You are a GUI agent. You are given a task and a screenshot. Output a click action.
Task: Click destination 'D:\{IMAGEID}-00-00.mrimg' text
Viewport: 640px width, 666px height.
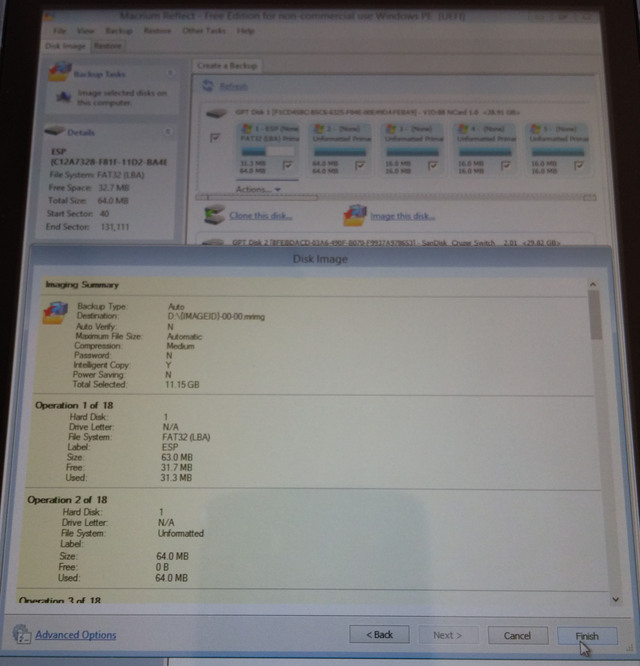click(x=216, y=316)
